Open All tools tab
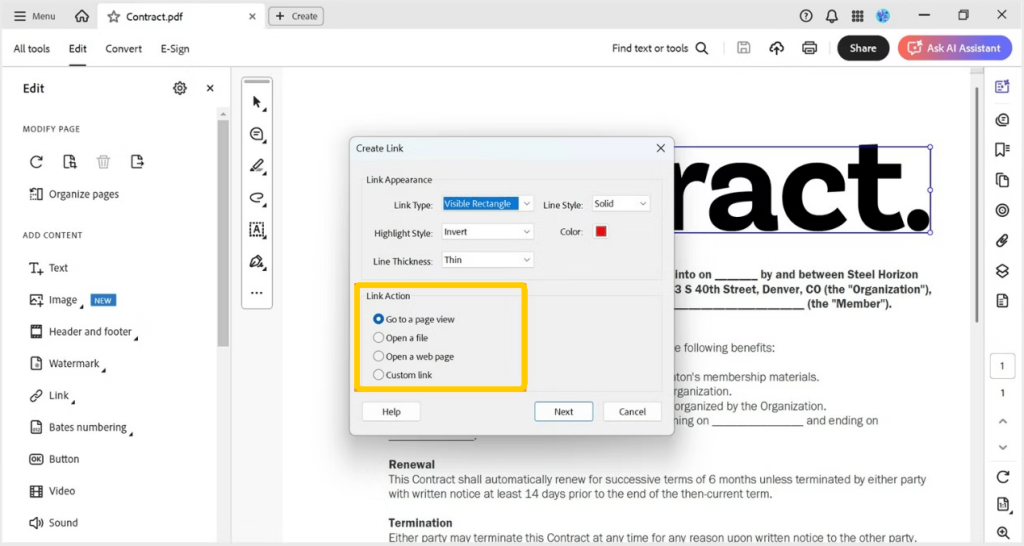This screenshot has height=546, width=1024. point(31,48)
